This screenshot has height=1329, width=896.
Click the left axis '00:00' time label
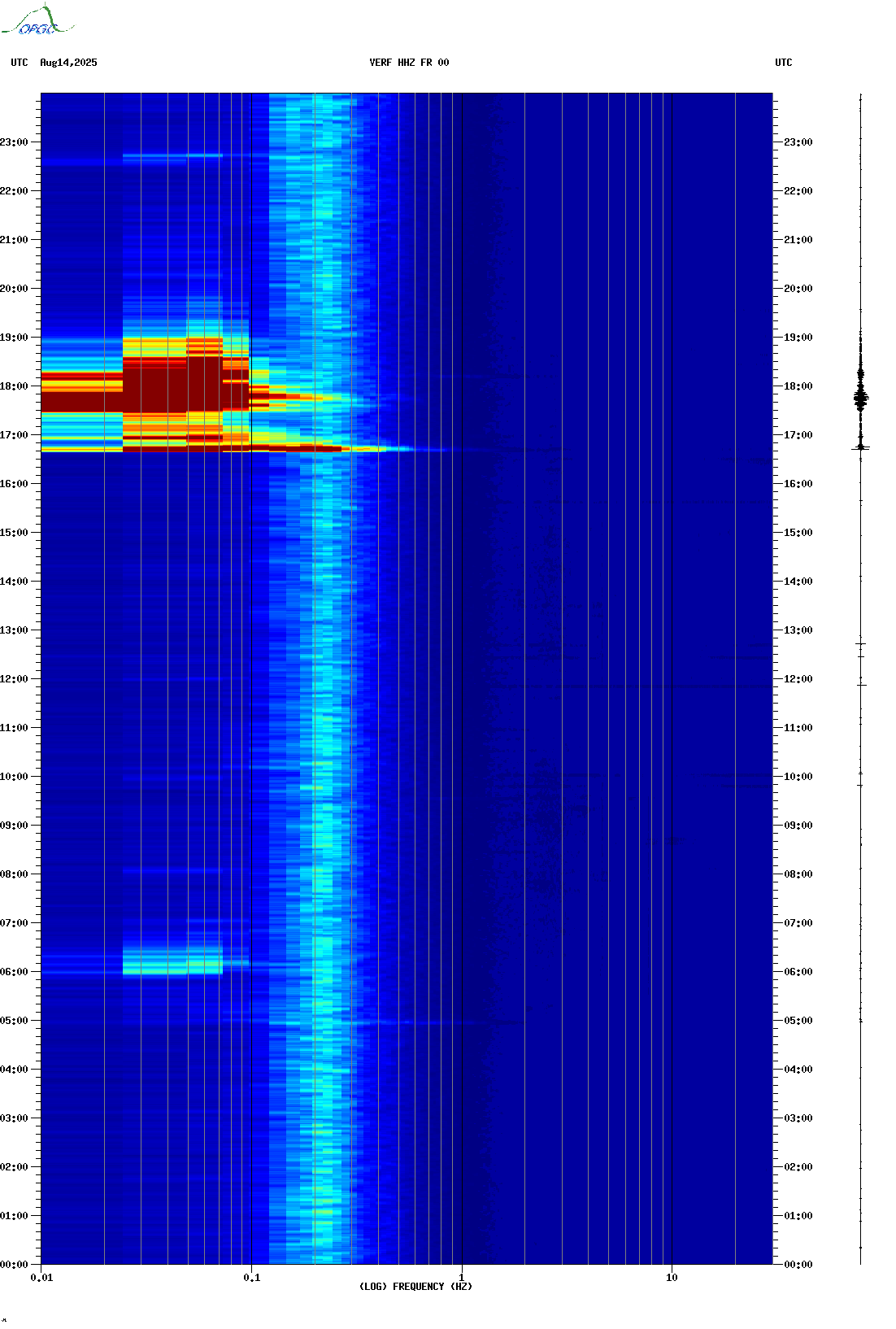click(14, 1265)
